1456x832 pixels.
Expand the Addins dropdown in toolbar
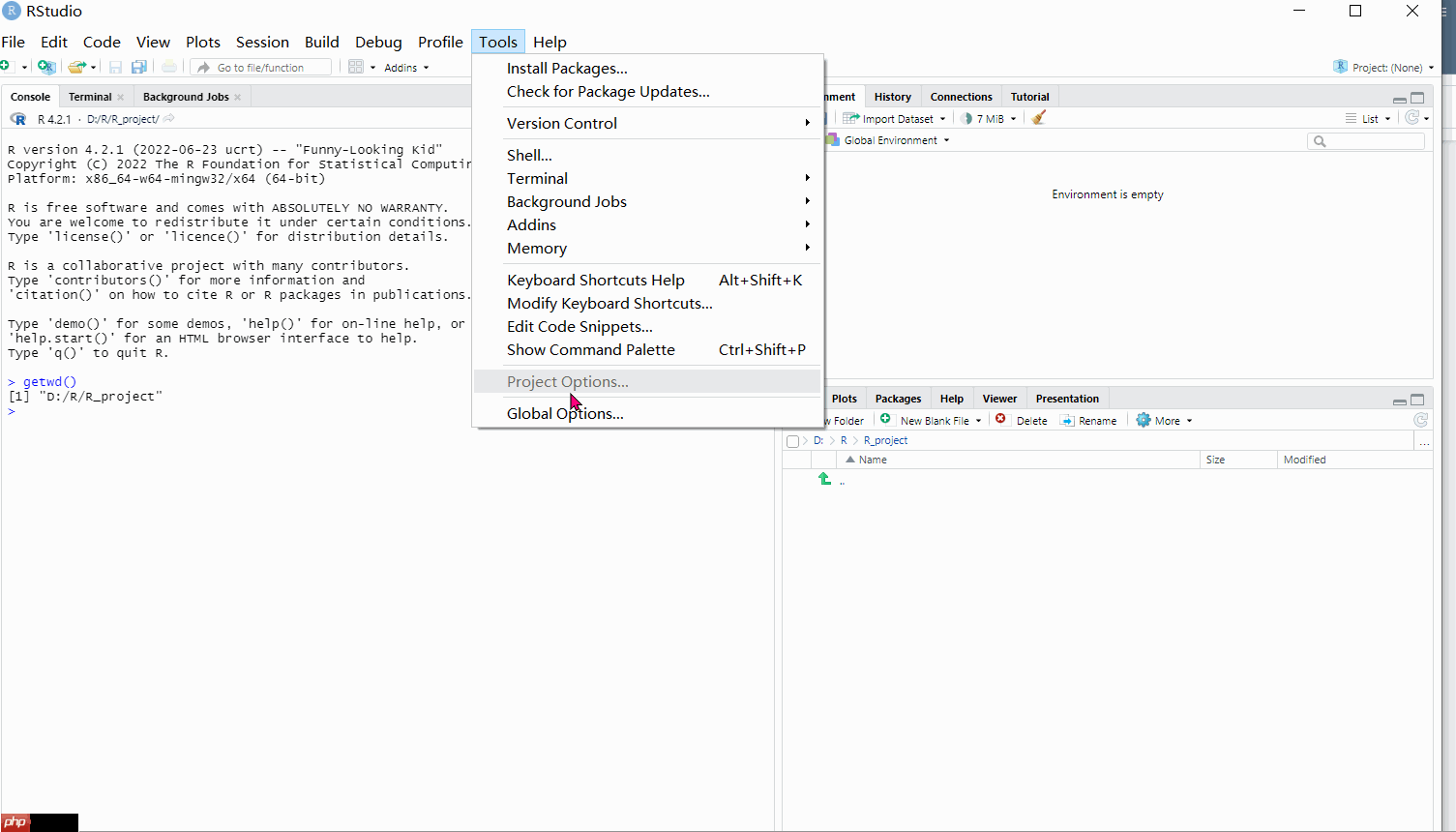[x=406, y=68]
